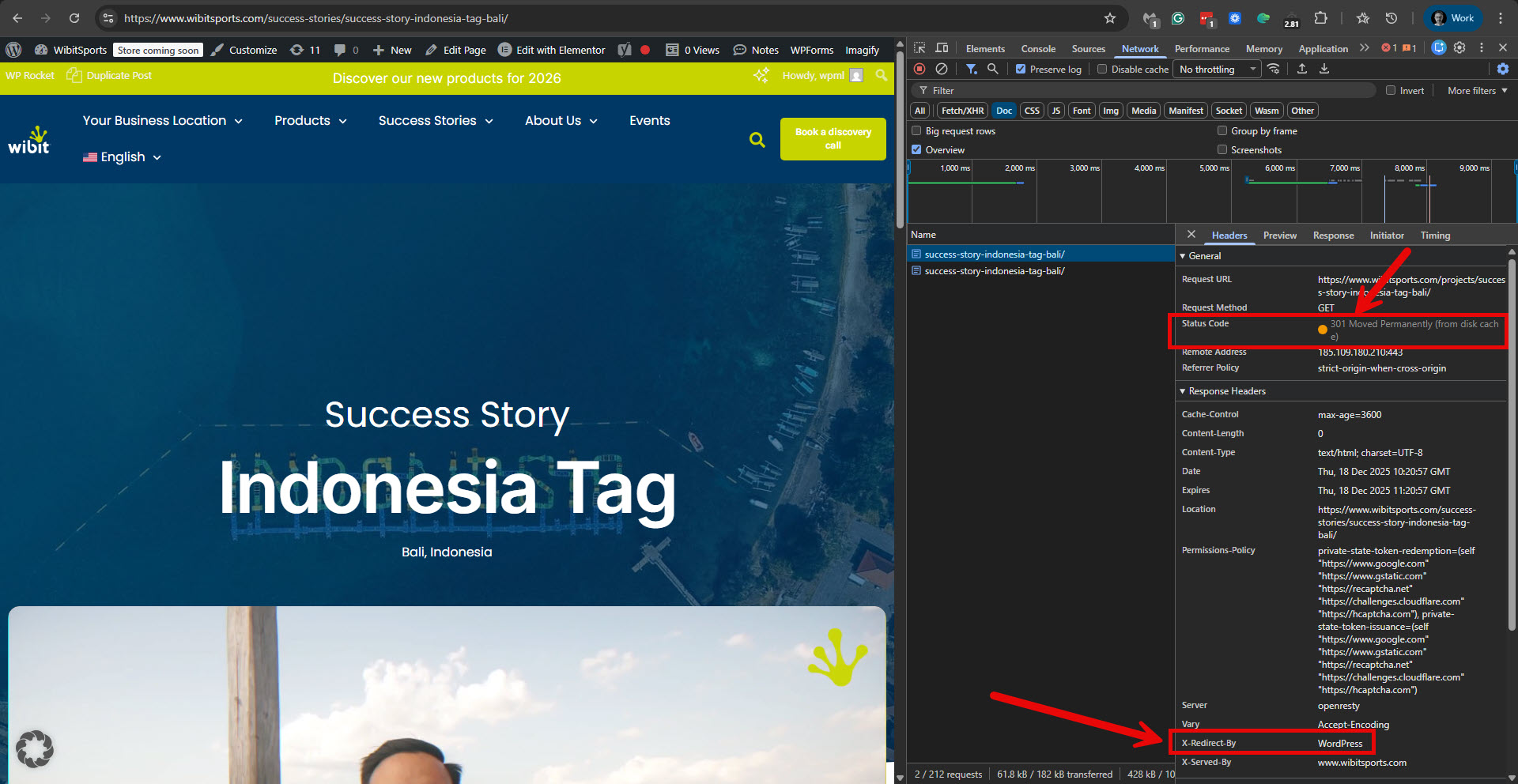Click the website search magnifier icon

(757, 140)
